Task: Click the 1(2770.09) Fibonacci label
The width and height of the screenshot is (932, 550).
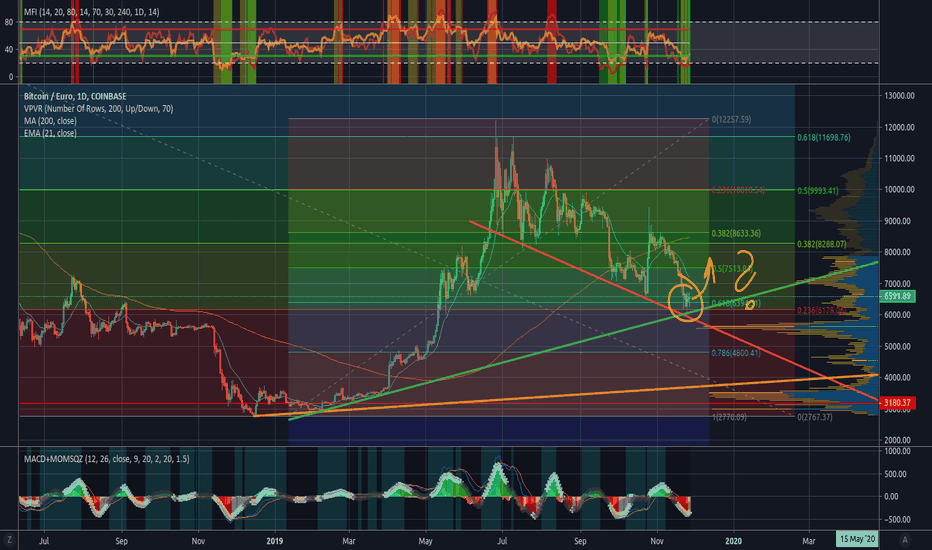Action: click(x=729, y=417)
